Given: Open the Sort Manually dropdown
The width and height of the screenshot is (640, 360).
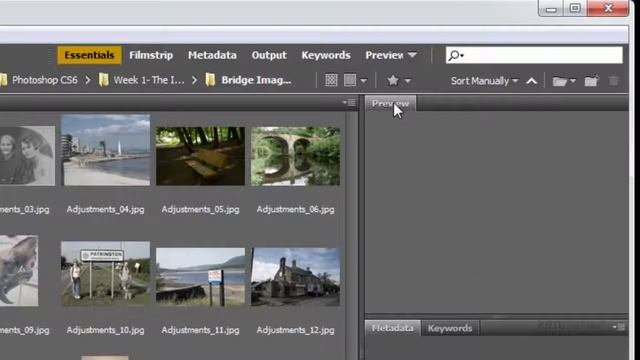Looking at the screenshot, I should 484,81.
